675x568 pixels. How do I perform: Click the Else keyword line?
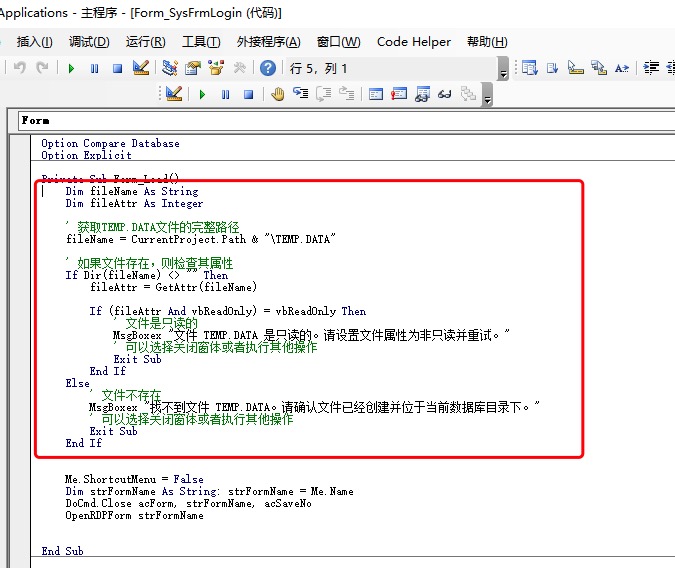[77, 383]
